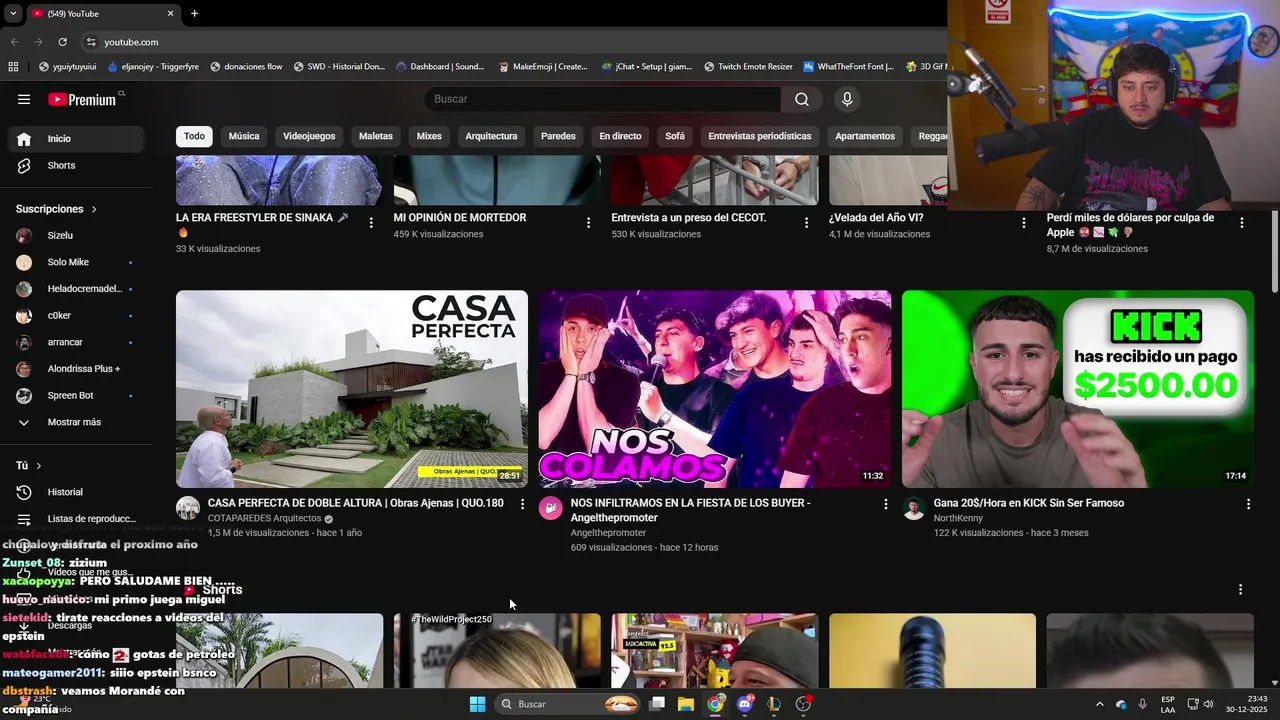Open Listas de reproducción in the sidebar
Screen dimensions: 1280x720
[x=76, y=519]
